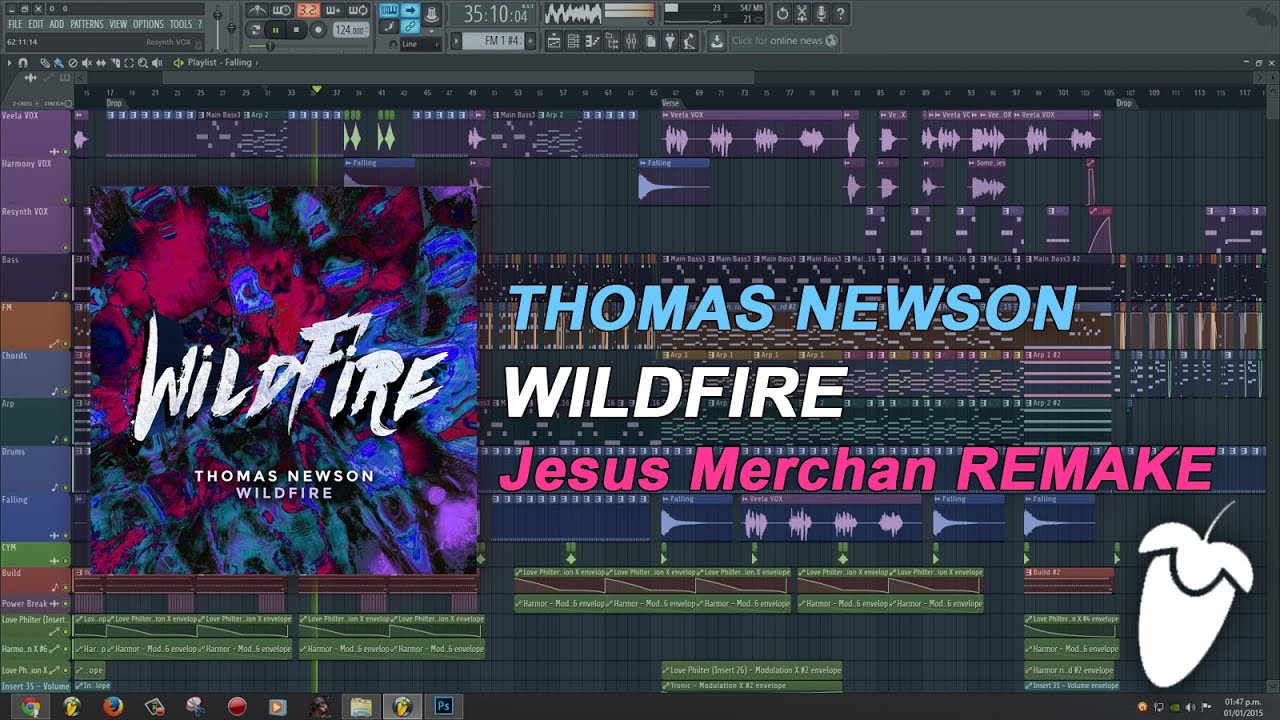Open the Playlist view icon
The height and width of the screenshot is (720, 1280).
[x=554, y=41]
